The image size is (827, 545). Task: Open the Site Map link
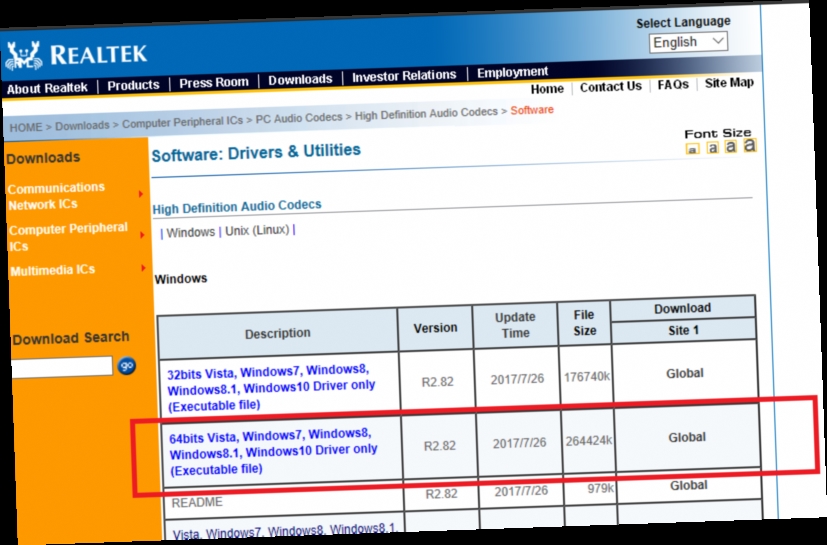coord(729,83)
